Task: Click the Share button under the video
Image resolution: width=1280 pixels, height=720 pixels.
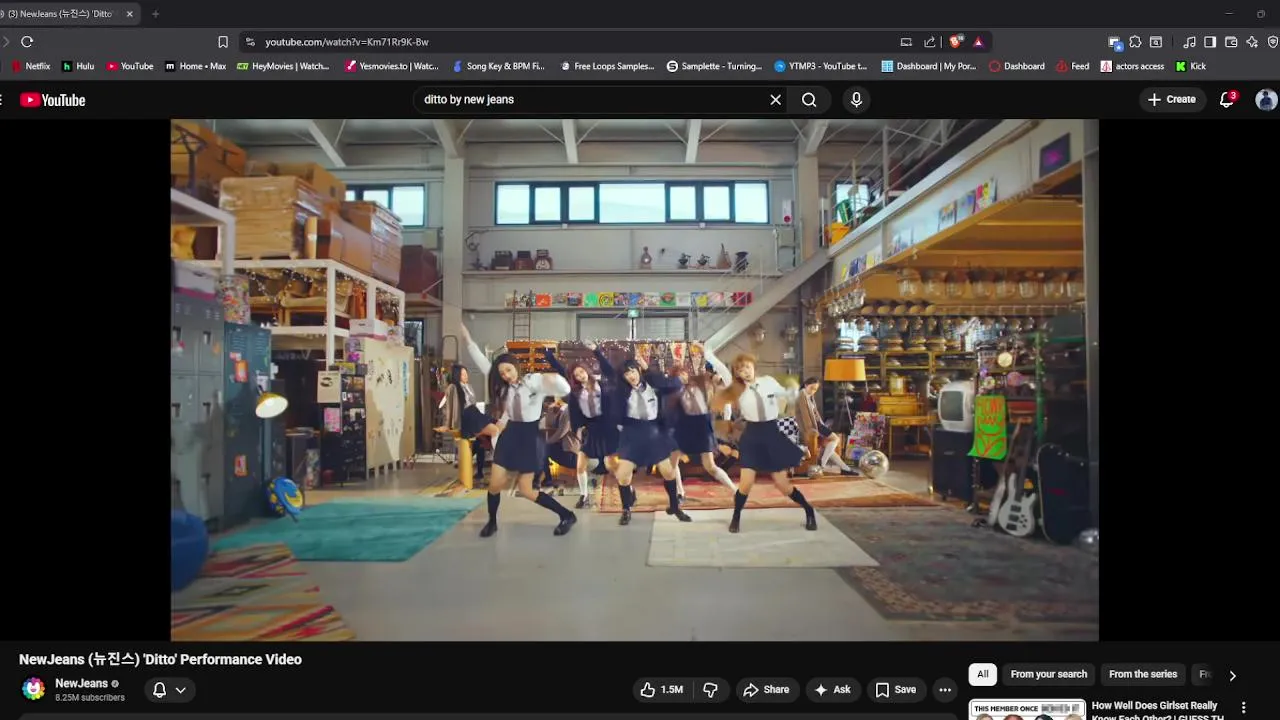Action: click(x=766, y=690)
